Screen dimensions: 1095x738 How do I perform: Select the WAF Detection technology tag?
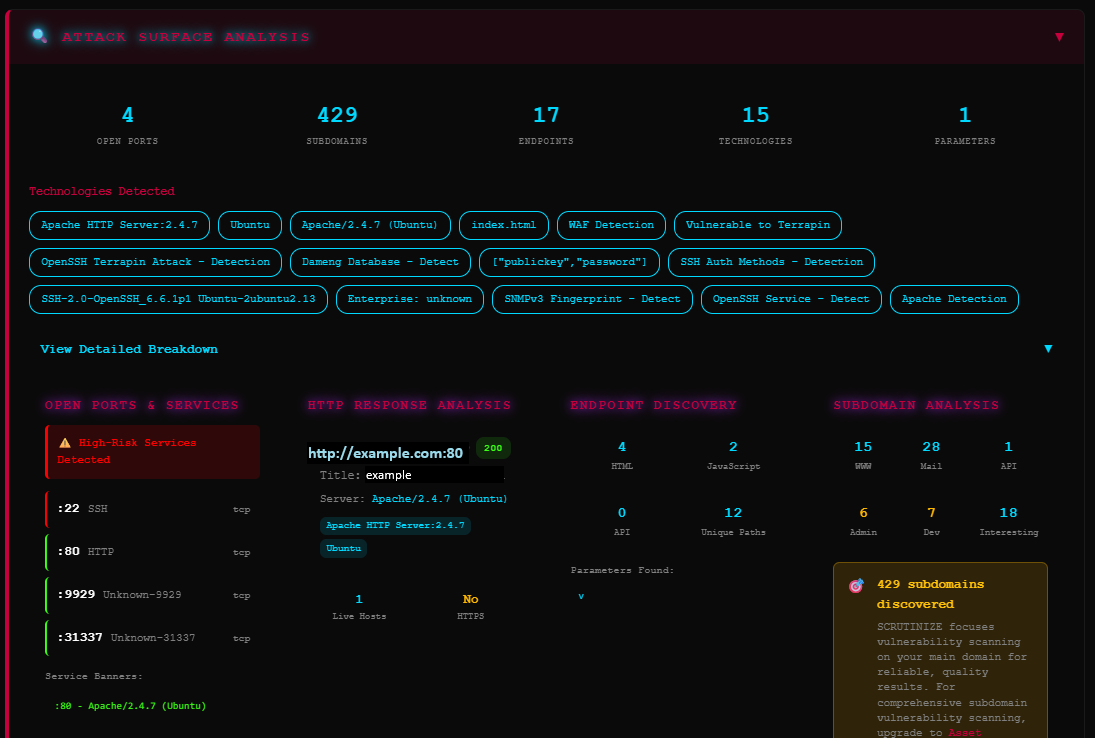tap(610, 225)
